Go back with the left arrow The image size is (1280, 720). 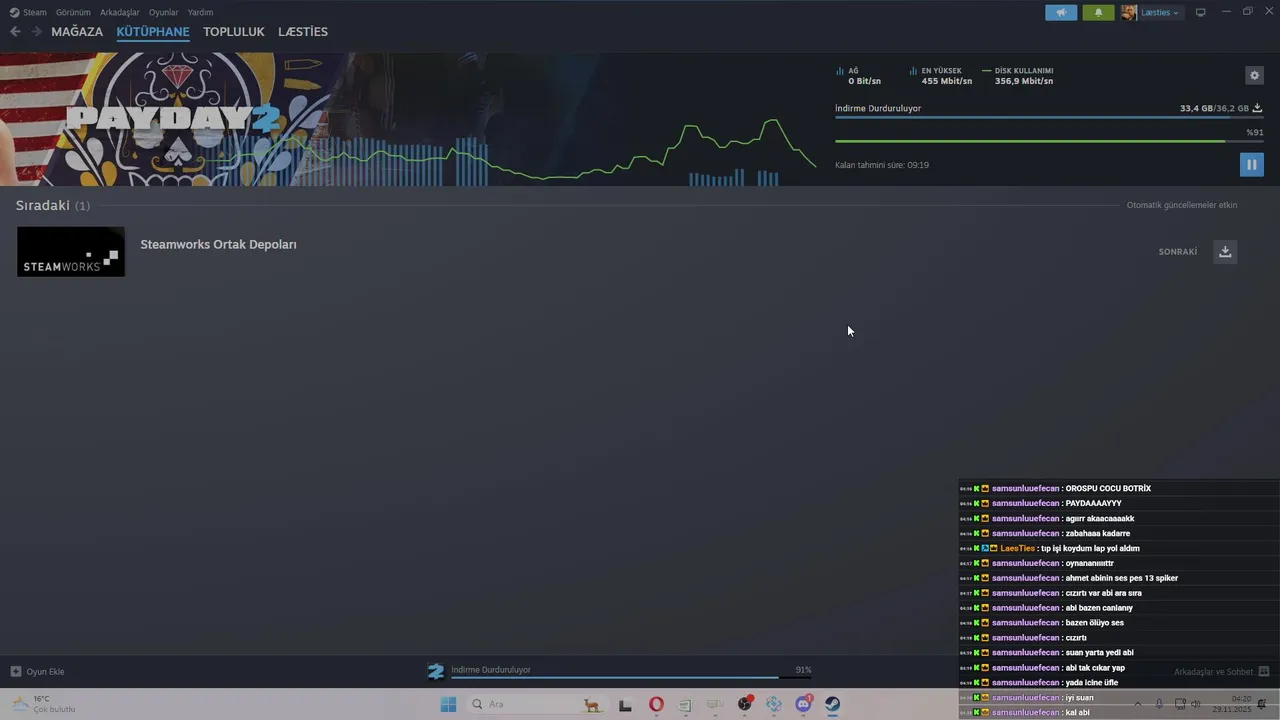tap(15, 32)
